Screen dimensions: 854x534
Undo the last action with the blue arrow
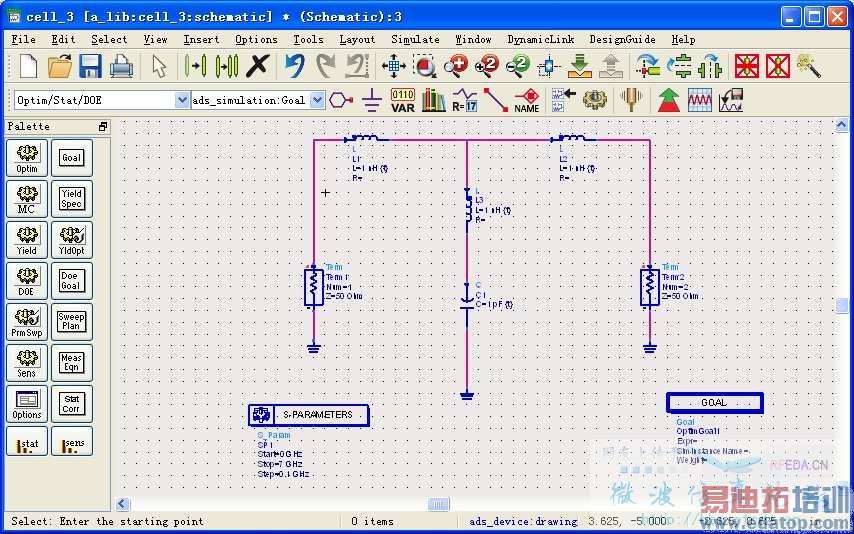coord(295,66)
